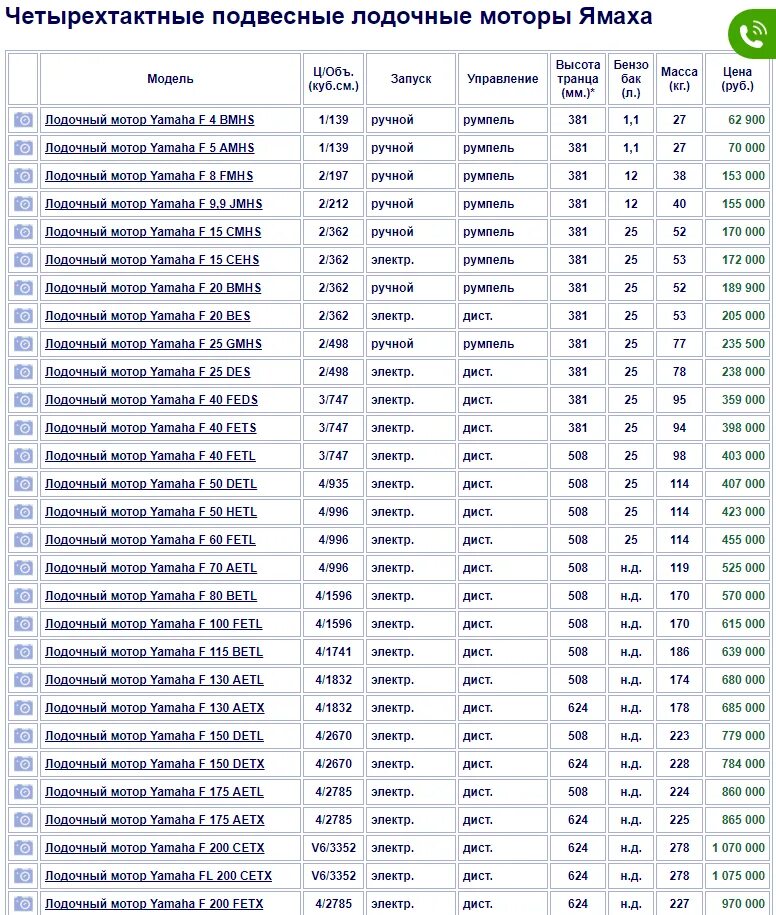Open photo icon for Yamaha F 50 DETL
This screenshot has width=776, height=915.
coord(23,484)
